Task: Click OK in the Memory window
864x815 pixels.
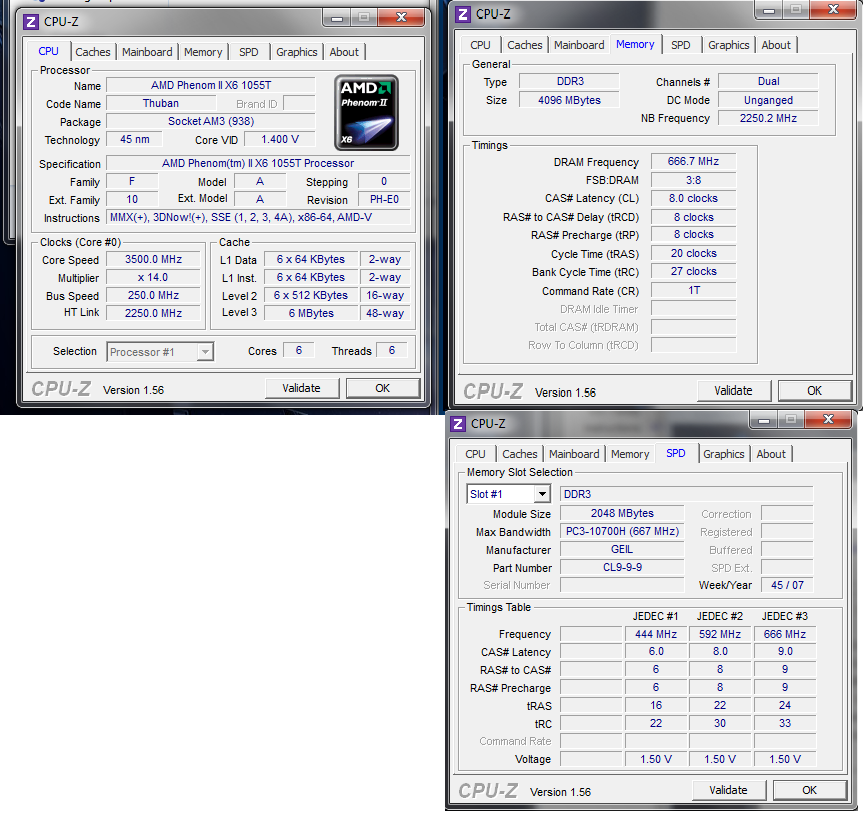Action: pos(814,391)
